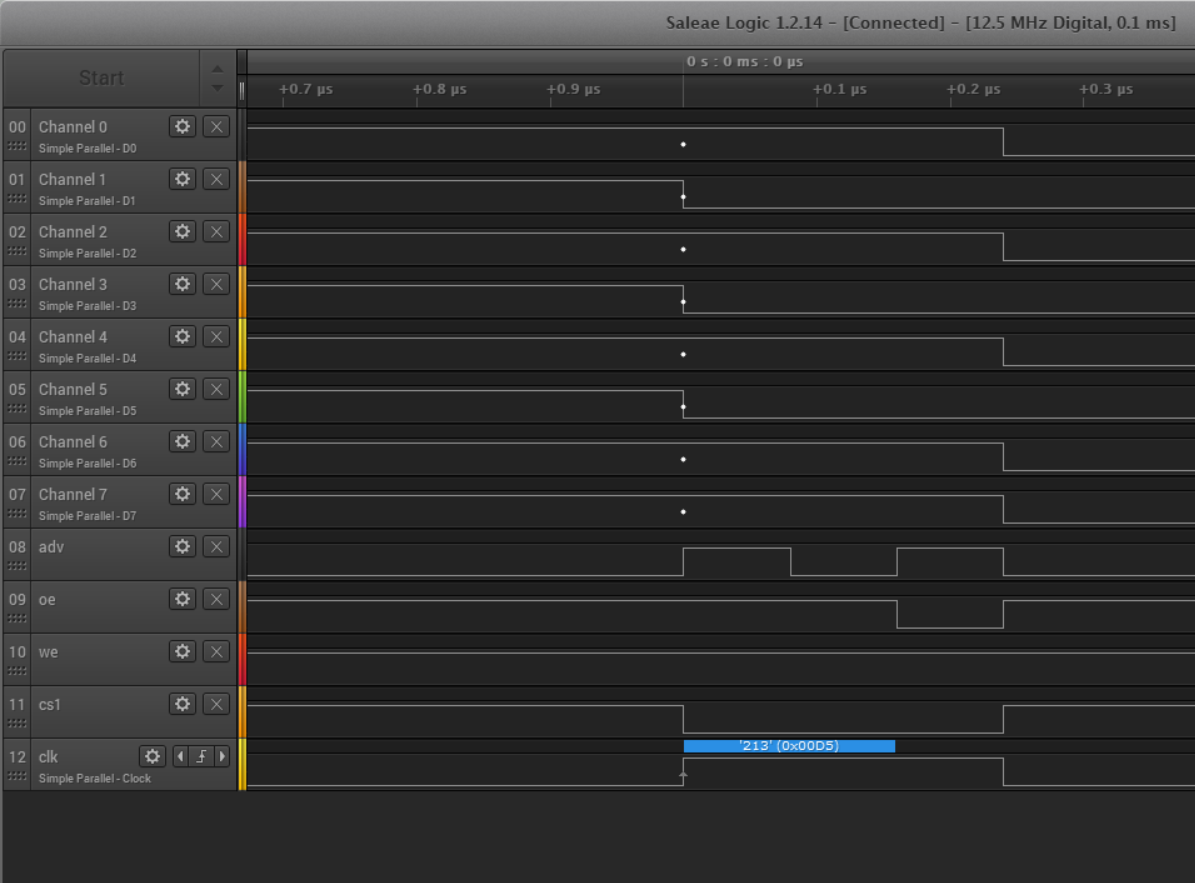1195x883 pixels.
Task: Open settings gear for cs1 channel
Action: tap(182, 705)
